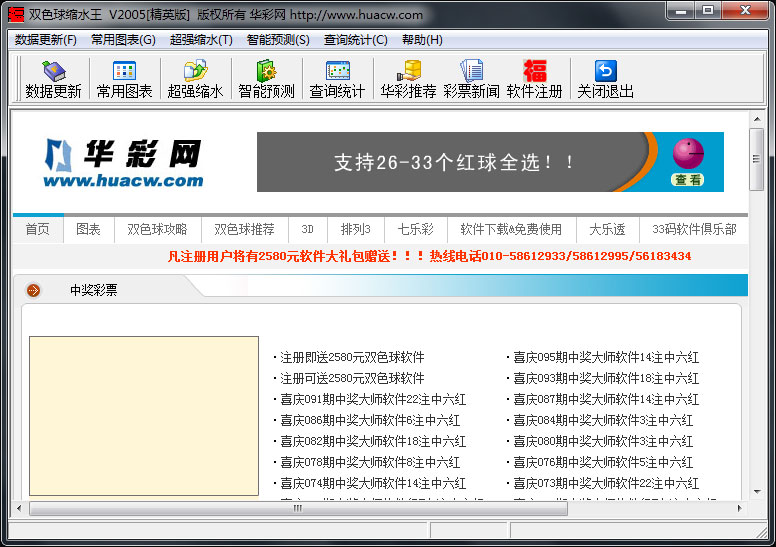Image resolution: width=776 pixels, height=547 pixels.
Task: Open link 喜庆082期中奖大师软件18注中六红
Action: tap(373, 442)
